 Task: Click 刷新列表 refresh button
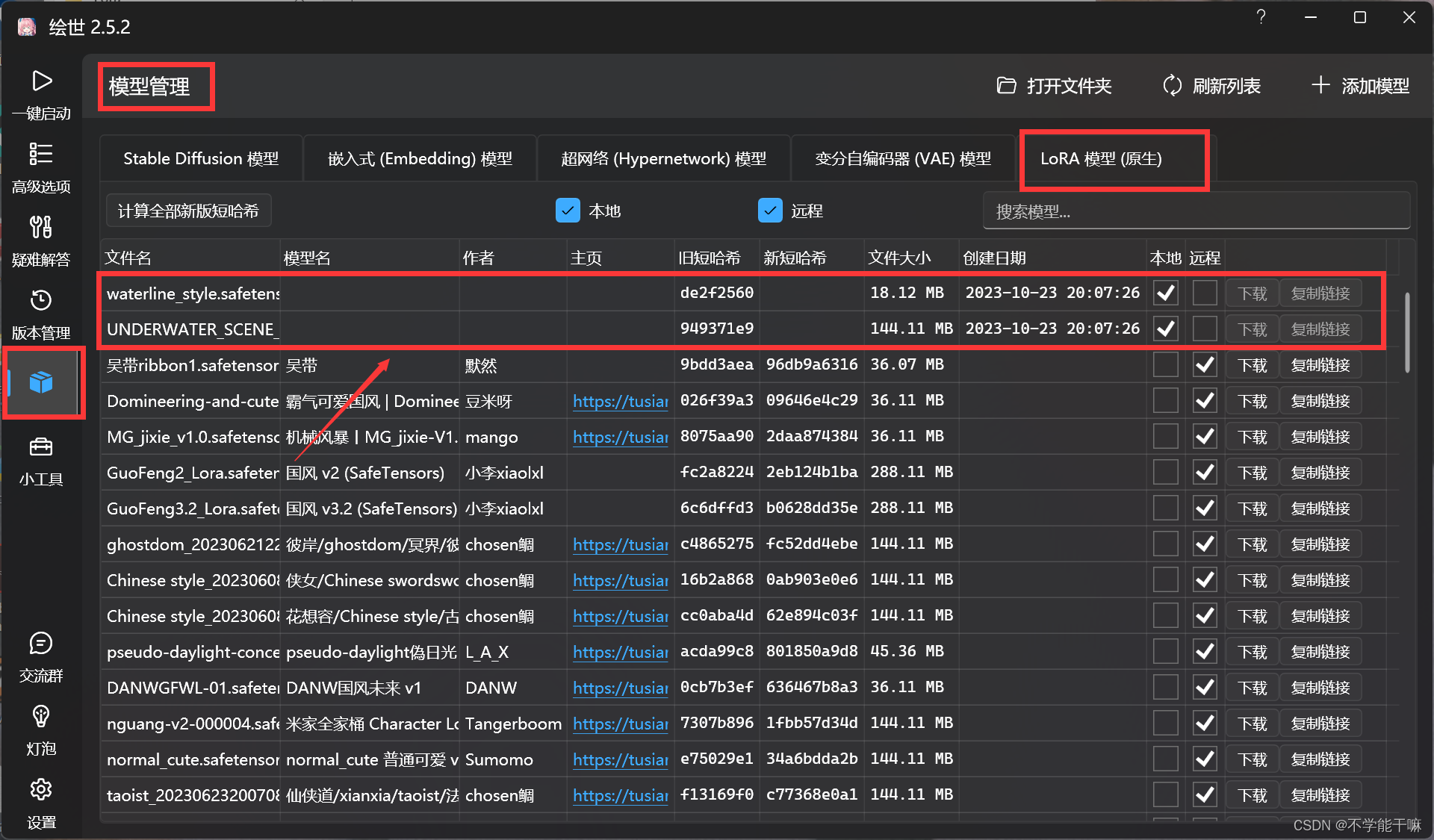(x=1211, y=86)
